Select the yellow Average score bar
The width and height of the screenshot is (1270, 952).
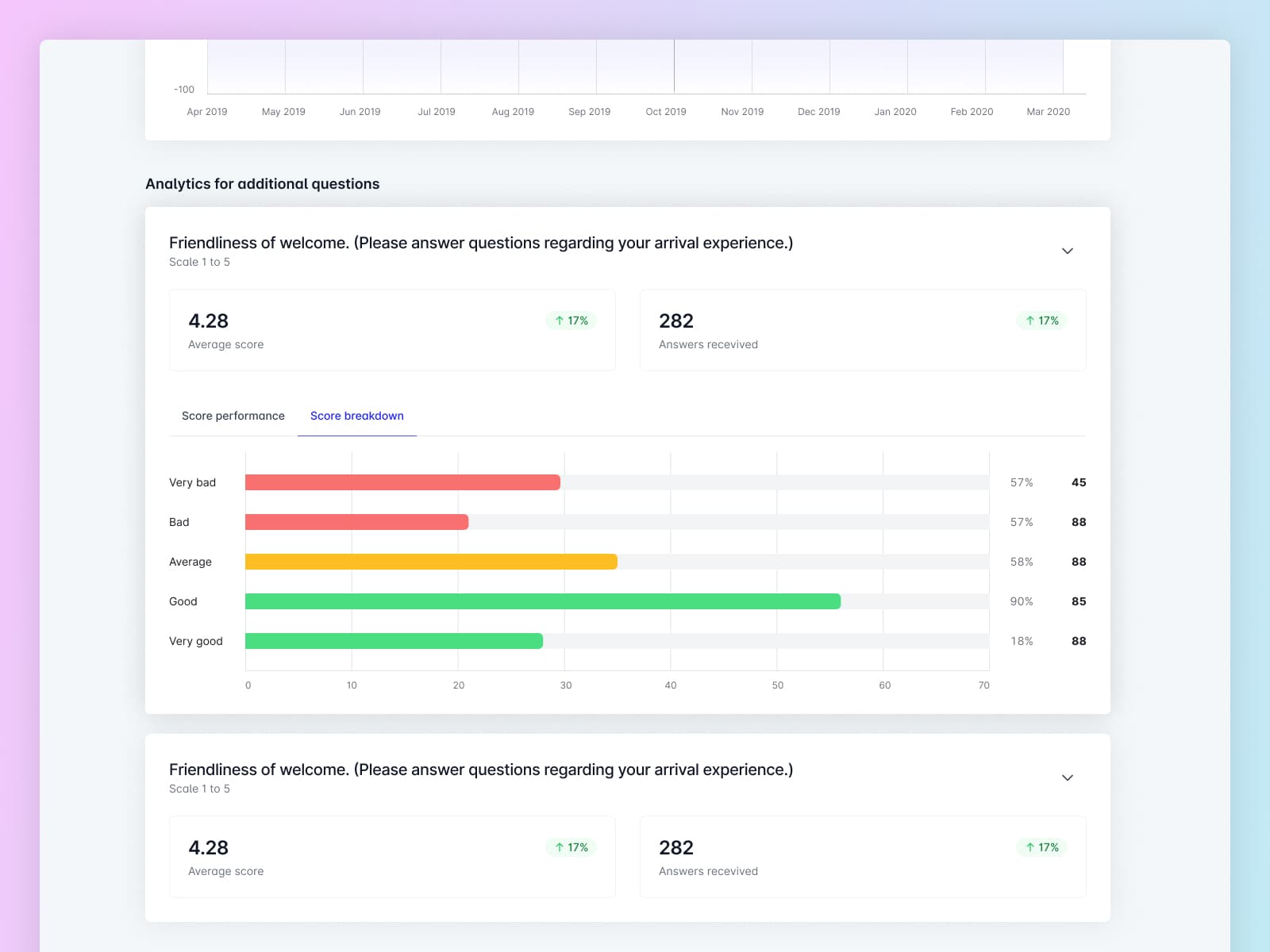pyautogui.click(x=431, y=562)
